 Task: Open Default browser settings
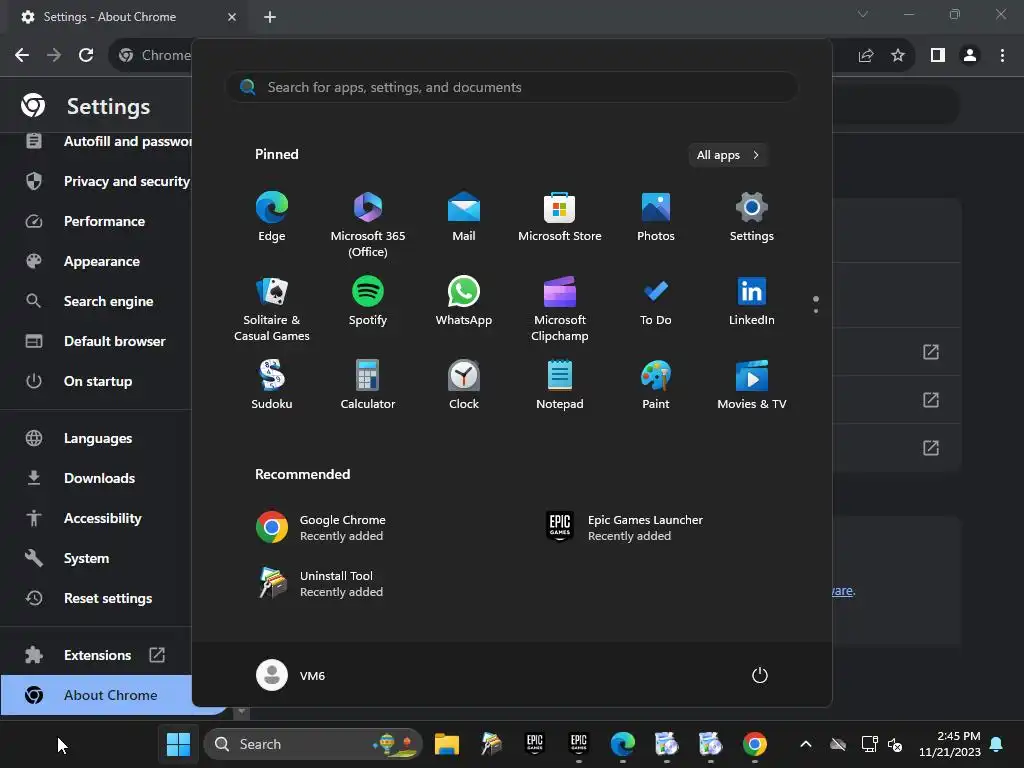(97, 340)
